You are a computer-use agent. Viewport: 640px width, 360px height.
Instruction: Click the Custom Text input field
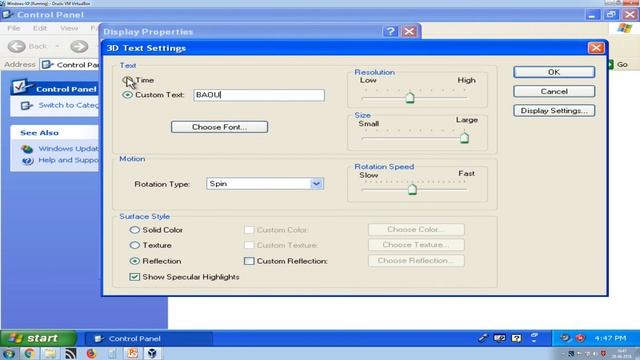pyautogui.click(x=259, y=95)
